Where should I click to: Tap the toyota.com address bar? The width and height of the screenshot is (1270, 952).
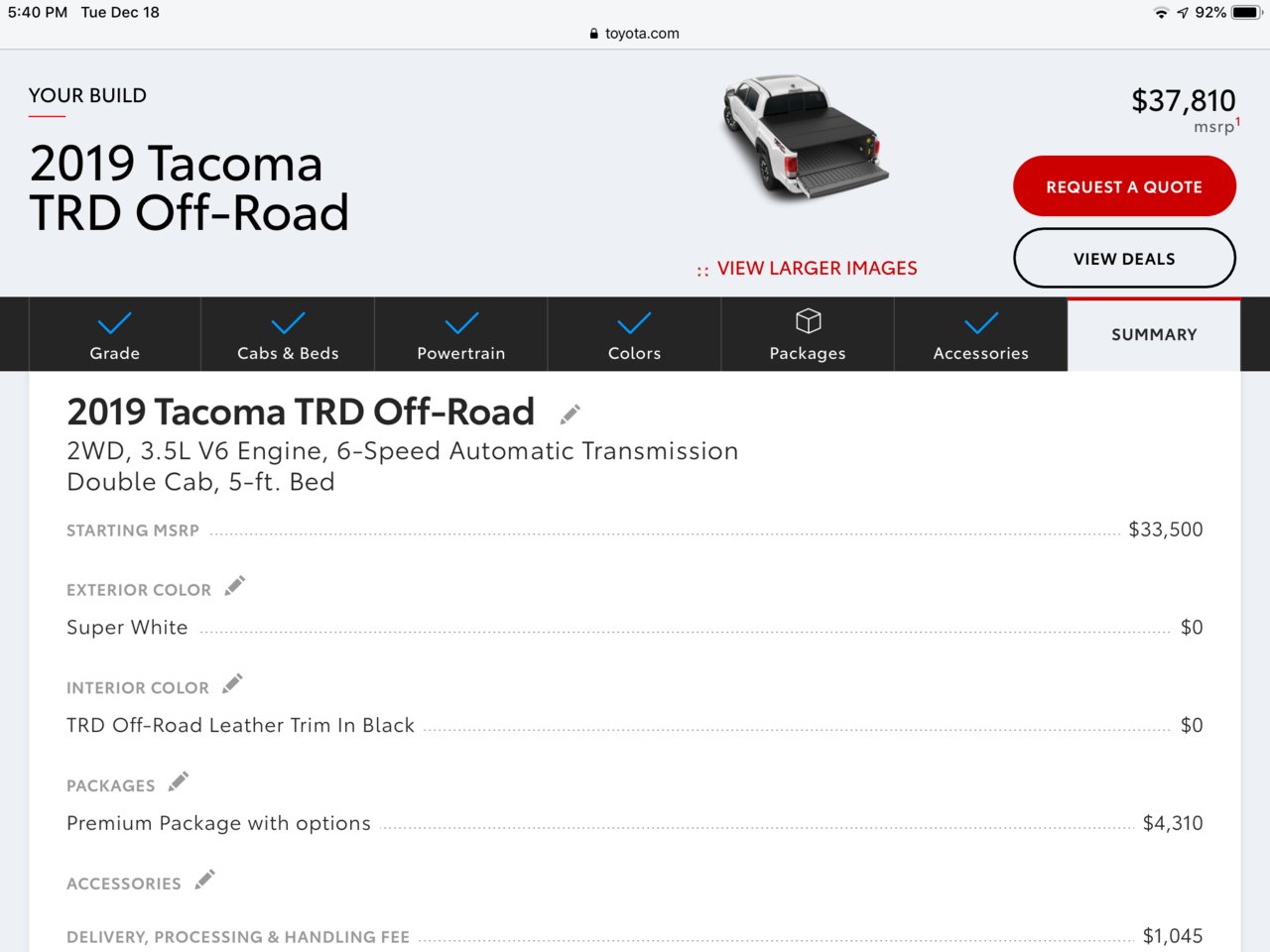click(x=635, y=34)
